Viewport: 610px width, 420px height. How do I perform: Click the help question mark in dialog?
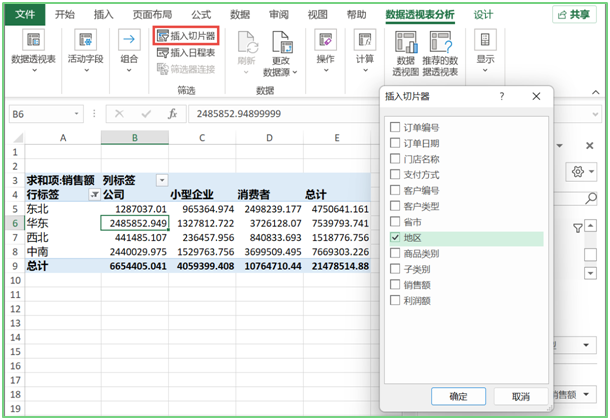[x=502, y=96]
